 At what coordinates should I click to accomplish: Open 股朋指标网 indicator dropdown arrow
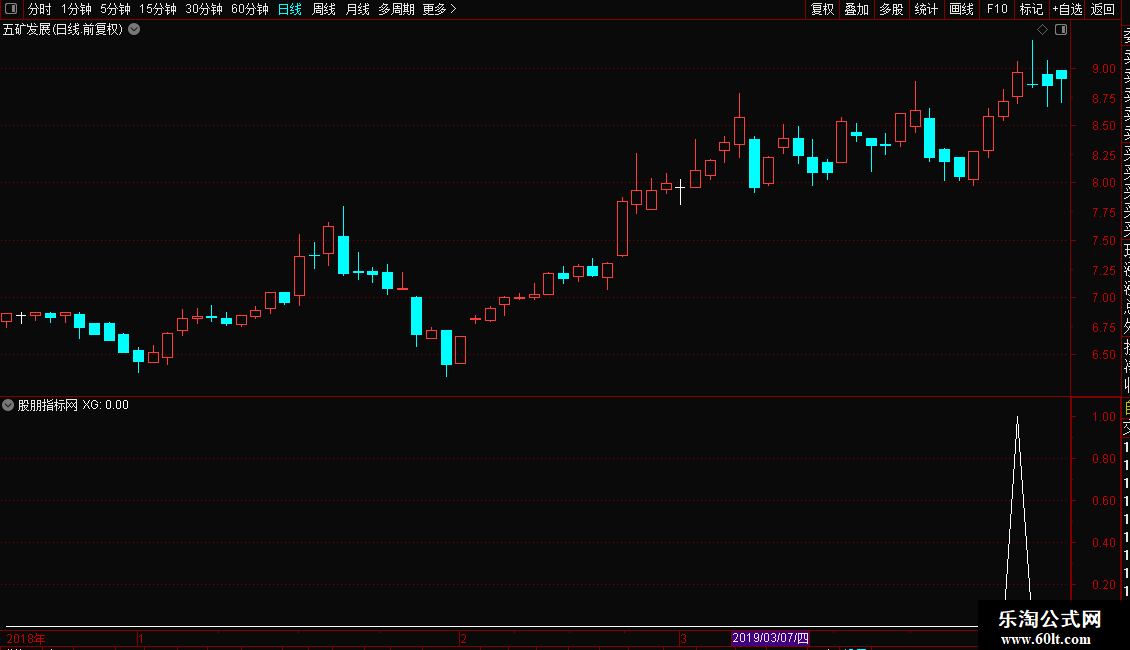8,405
